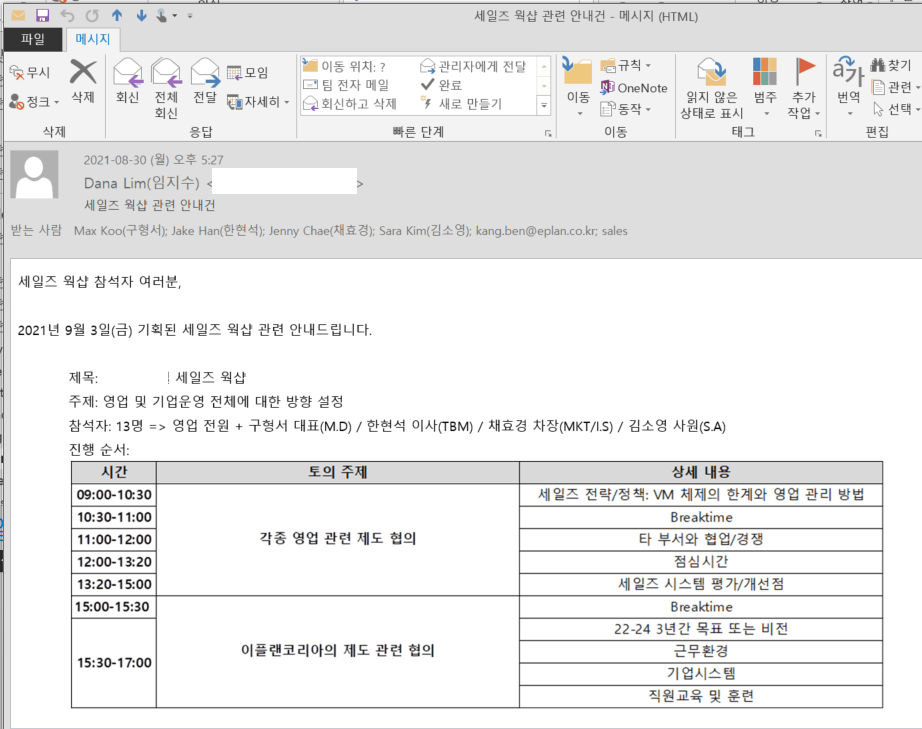Viewport: 922px width, 729px height.
Task: Open 빠른 단계 dialog launcher
Action: 548,133
